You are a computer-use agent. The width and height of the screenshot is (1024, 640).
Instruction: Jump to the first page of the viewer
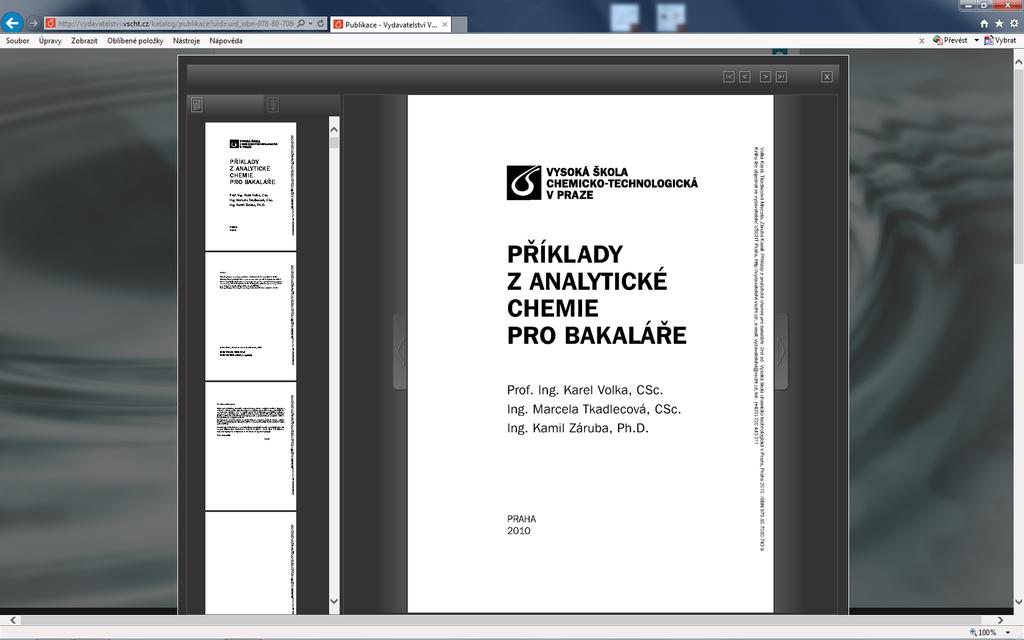click(x=729, y=77)
